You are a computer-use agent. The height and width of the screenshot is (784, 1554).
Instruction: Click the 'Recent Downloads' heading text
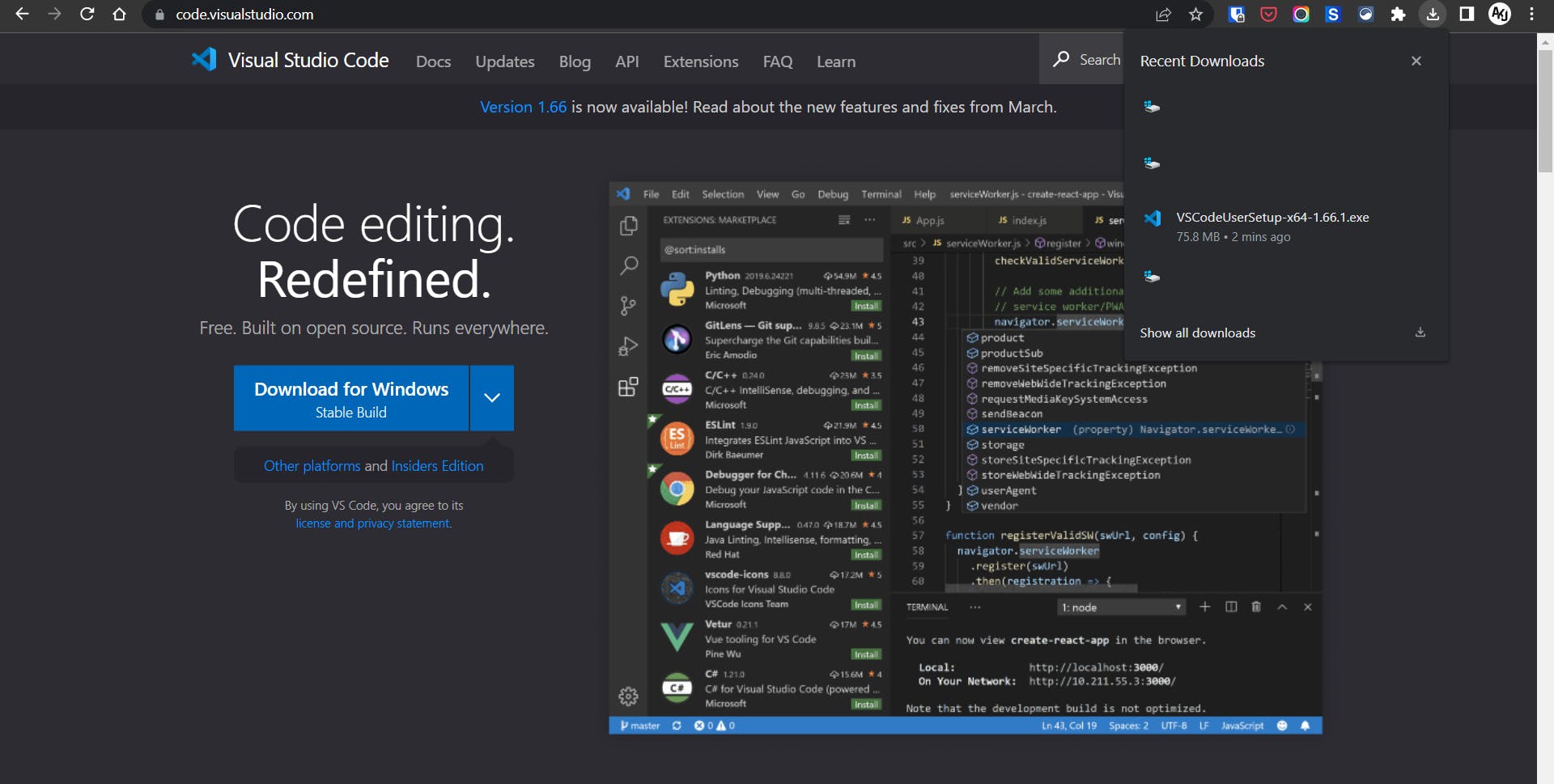(x=1202, y=61)
